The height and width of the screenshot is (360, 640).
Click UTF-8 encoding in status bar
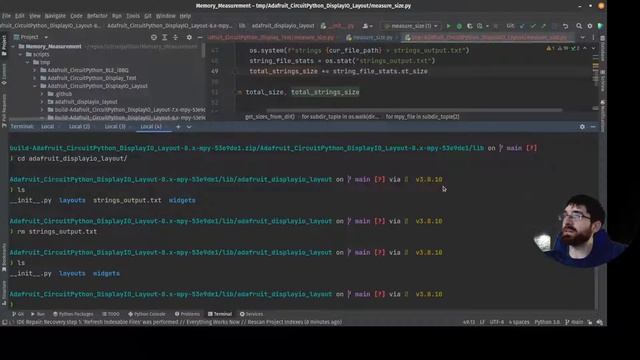(497, 322)
